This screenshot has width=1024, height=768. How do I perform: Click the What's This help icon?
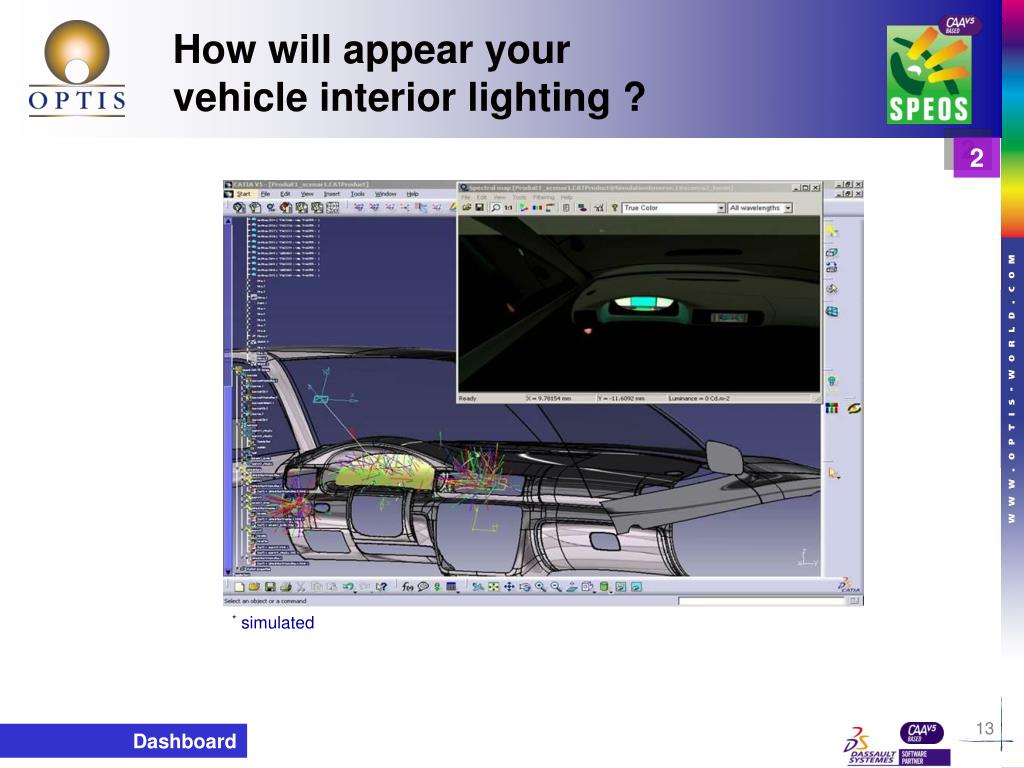click(382, 586)
